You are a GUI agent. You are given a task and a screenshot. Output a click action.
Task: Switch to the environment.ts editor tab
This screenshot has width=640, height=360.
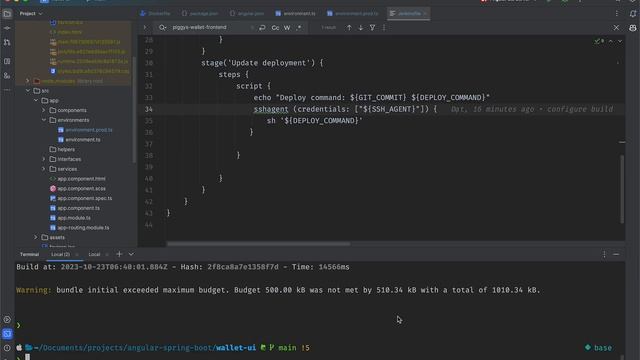pos(296,13)
